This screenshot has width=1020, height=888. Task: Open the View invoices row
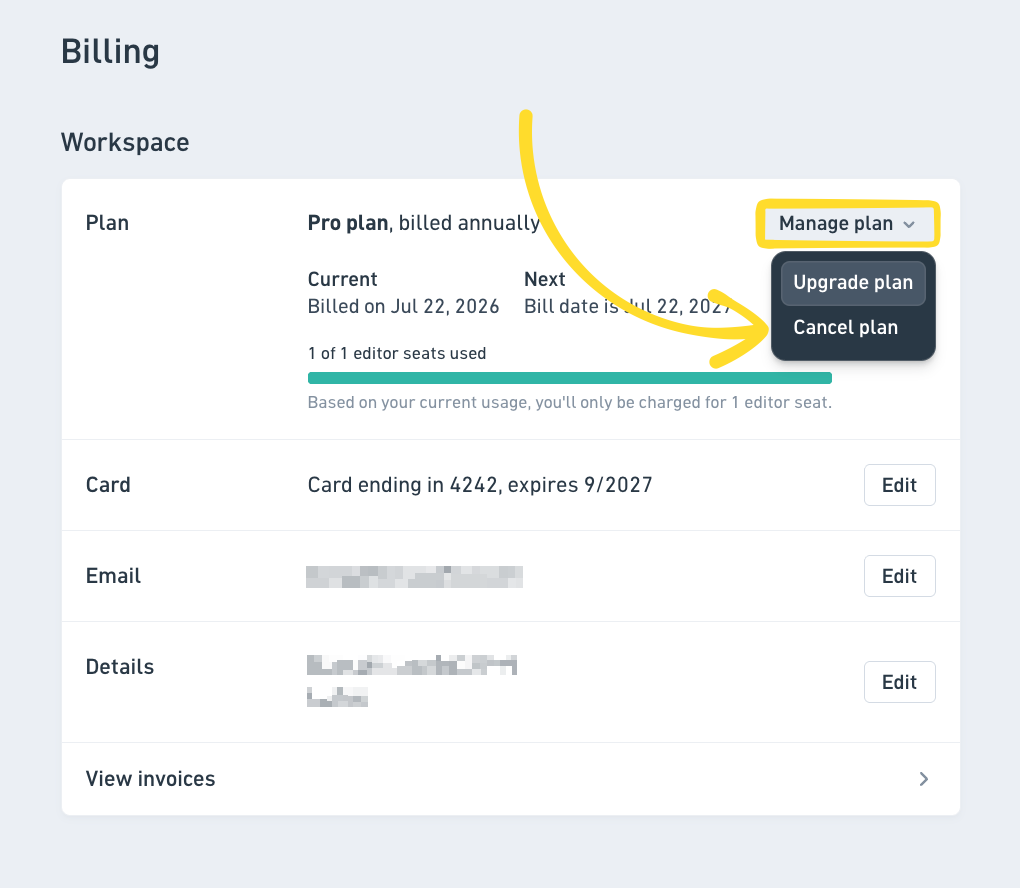511,779
